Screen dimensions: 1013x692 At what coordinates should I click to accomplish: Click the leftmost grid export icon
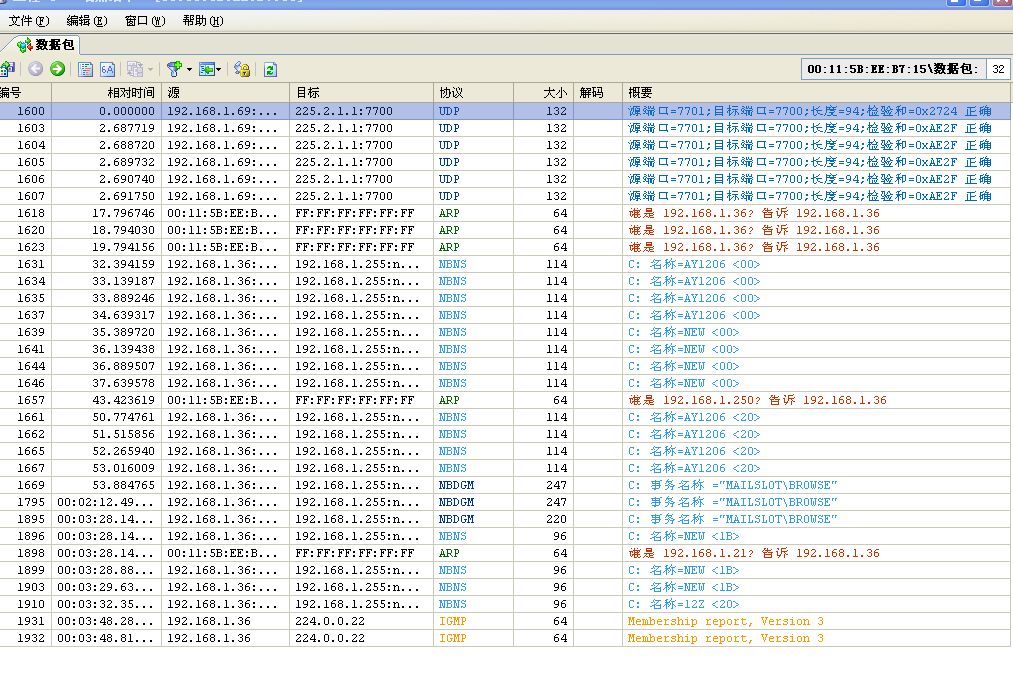pos(6,69)
